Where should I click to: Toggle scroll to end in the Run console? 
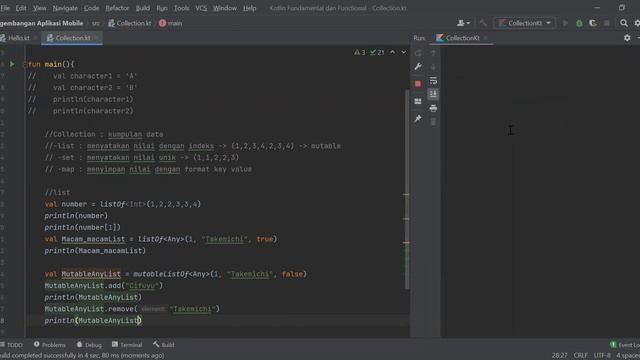(x=433, y=94)
